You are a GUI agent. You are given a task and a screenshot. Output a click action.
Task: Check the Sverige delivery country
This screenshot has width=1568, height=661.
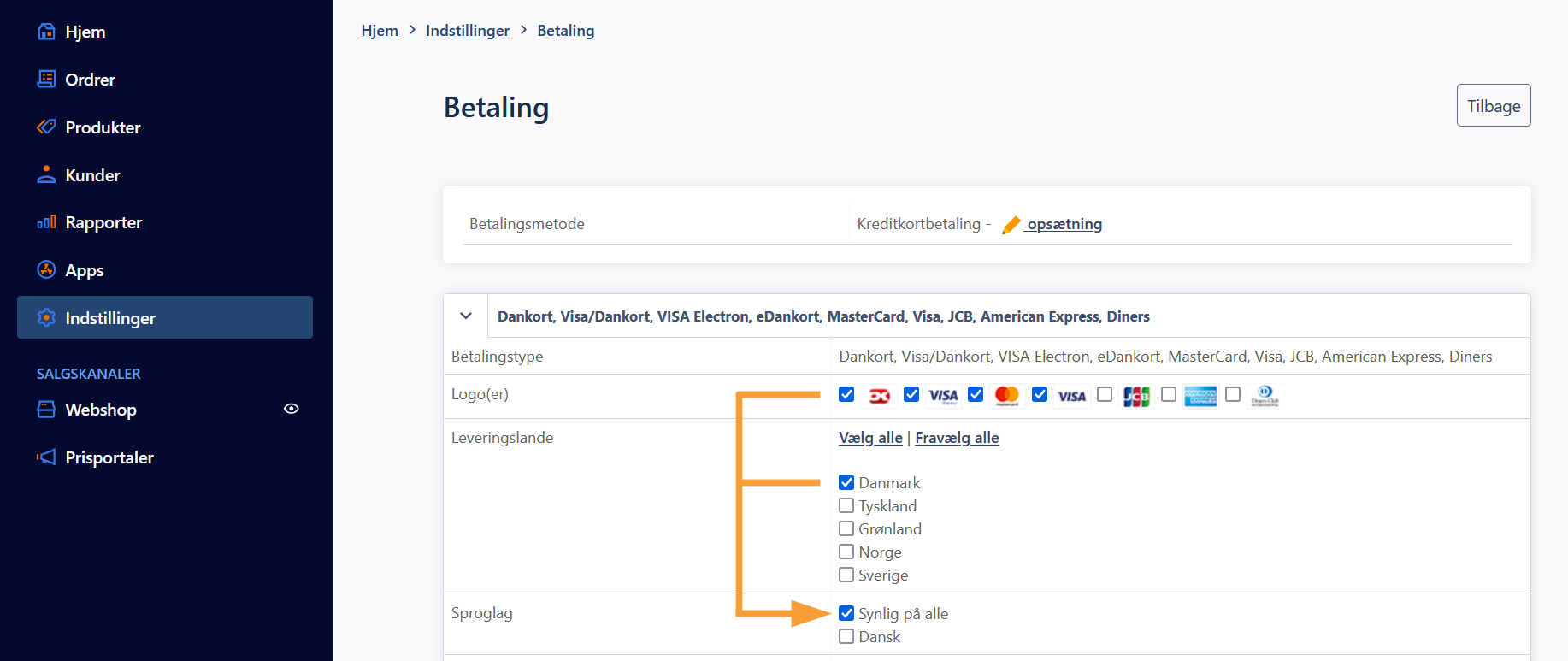coord(846,575)
